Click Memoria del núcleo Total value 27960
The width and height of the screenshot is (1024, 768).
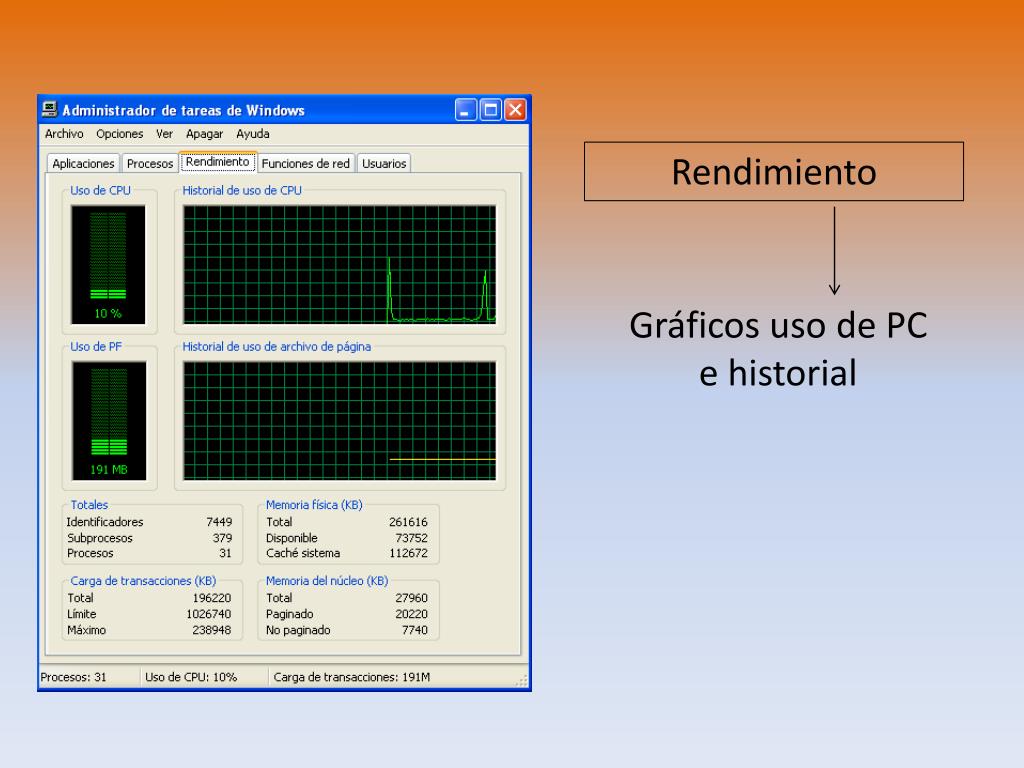[x=411, y=598]
